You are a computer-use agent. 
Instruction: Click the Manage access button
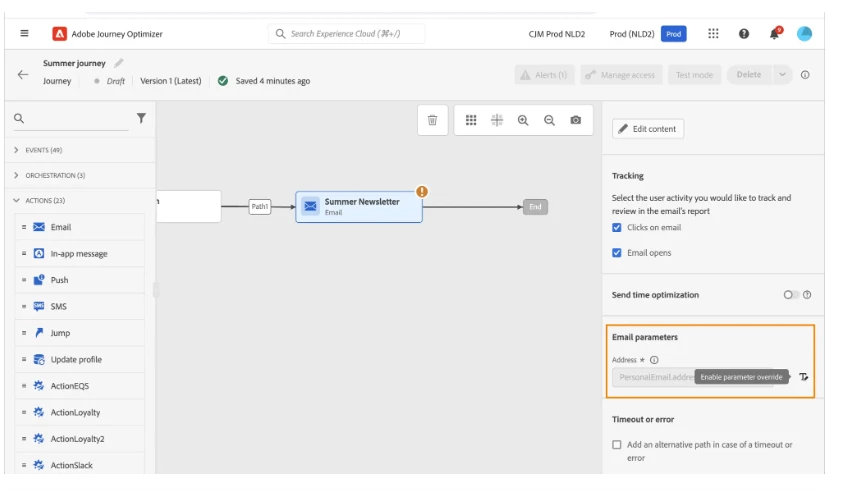[x=621, y=75]
